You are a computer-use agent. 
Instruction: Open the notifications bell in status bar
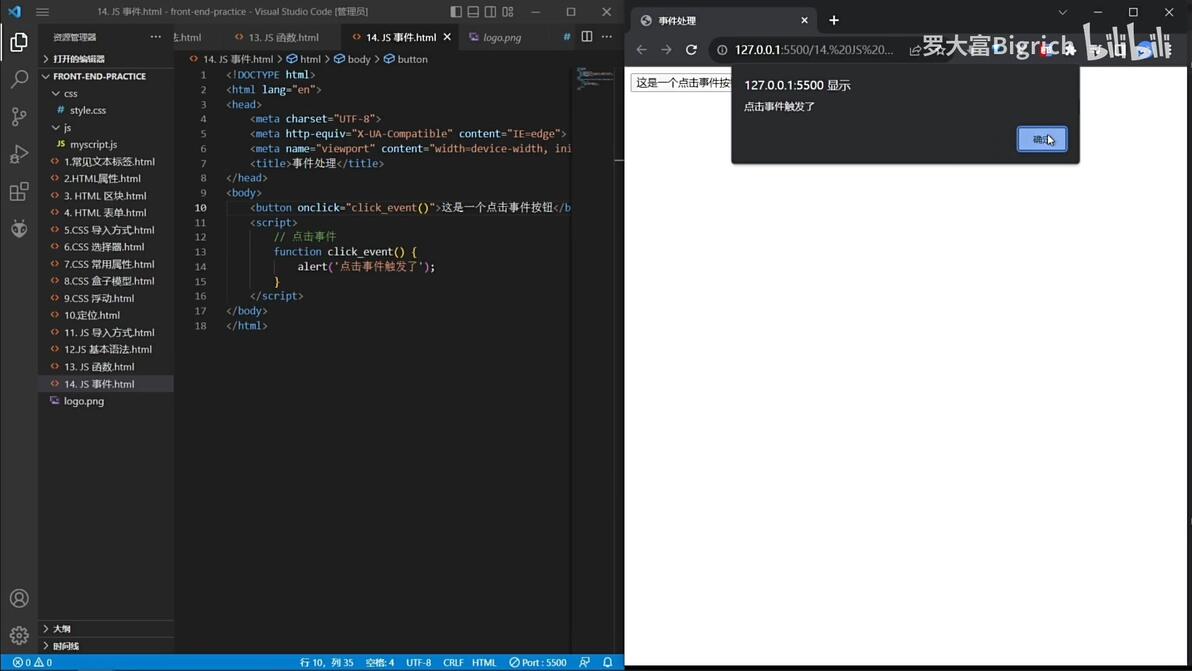(607, 663)
